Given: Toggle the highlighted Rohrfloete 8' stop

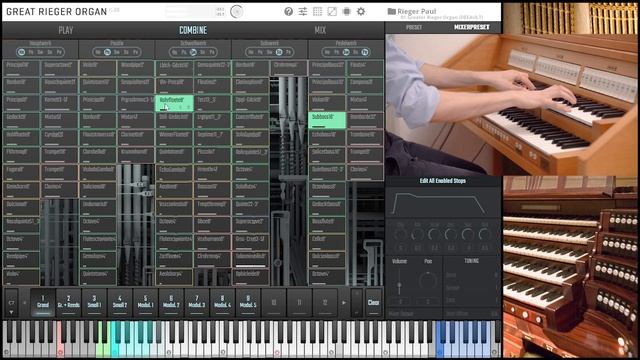Looking at the screenshot, I should click(174, 103).
